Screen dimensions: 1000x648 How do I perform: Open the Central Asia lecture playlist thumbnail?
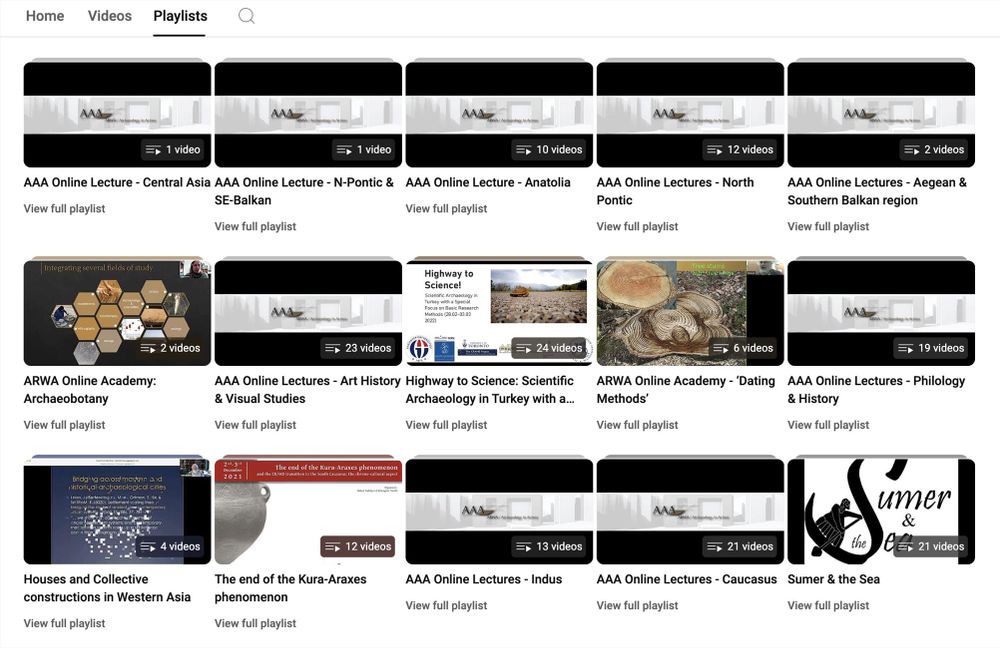[x=117, y=114]
